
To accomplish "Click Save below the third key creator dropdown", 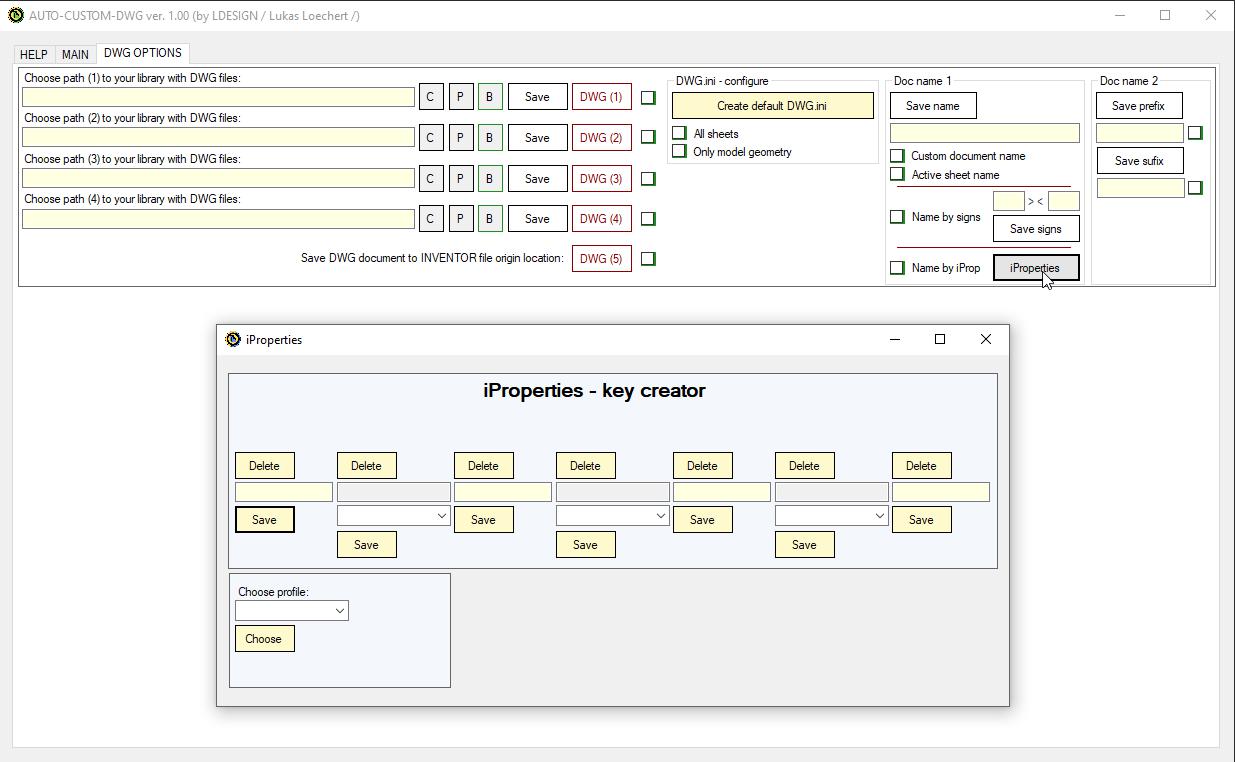I will click(x=804, y=544).
